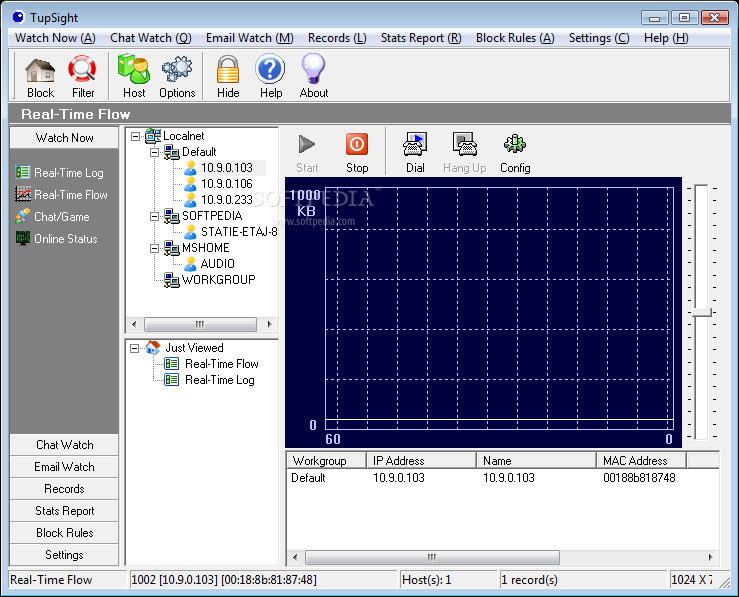The image size is (739, 597).
Task: Switch to Records sidebar section
Action: click(64, 489)
